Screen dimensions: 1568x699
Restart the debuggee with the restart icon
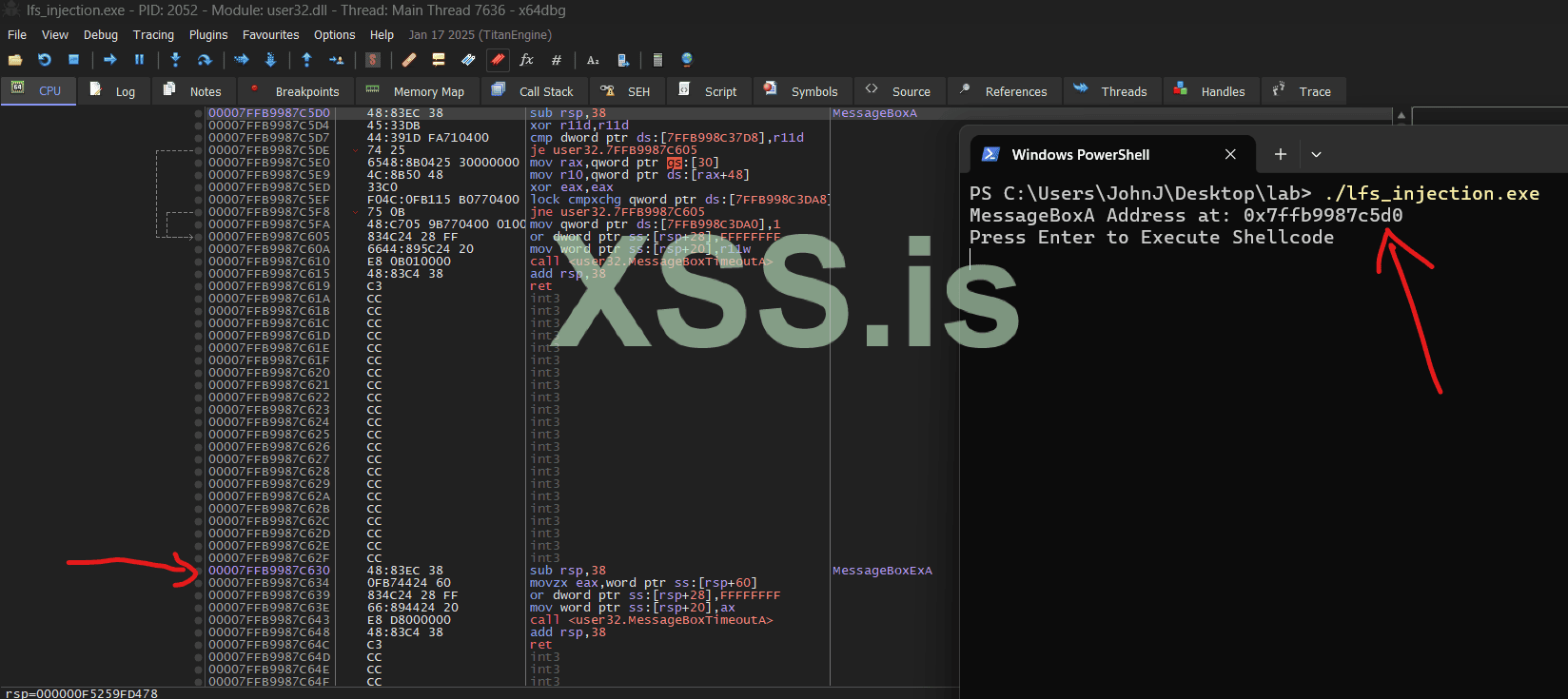44,60
